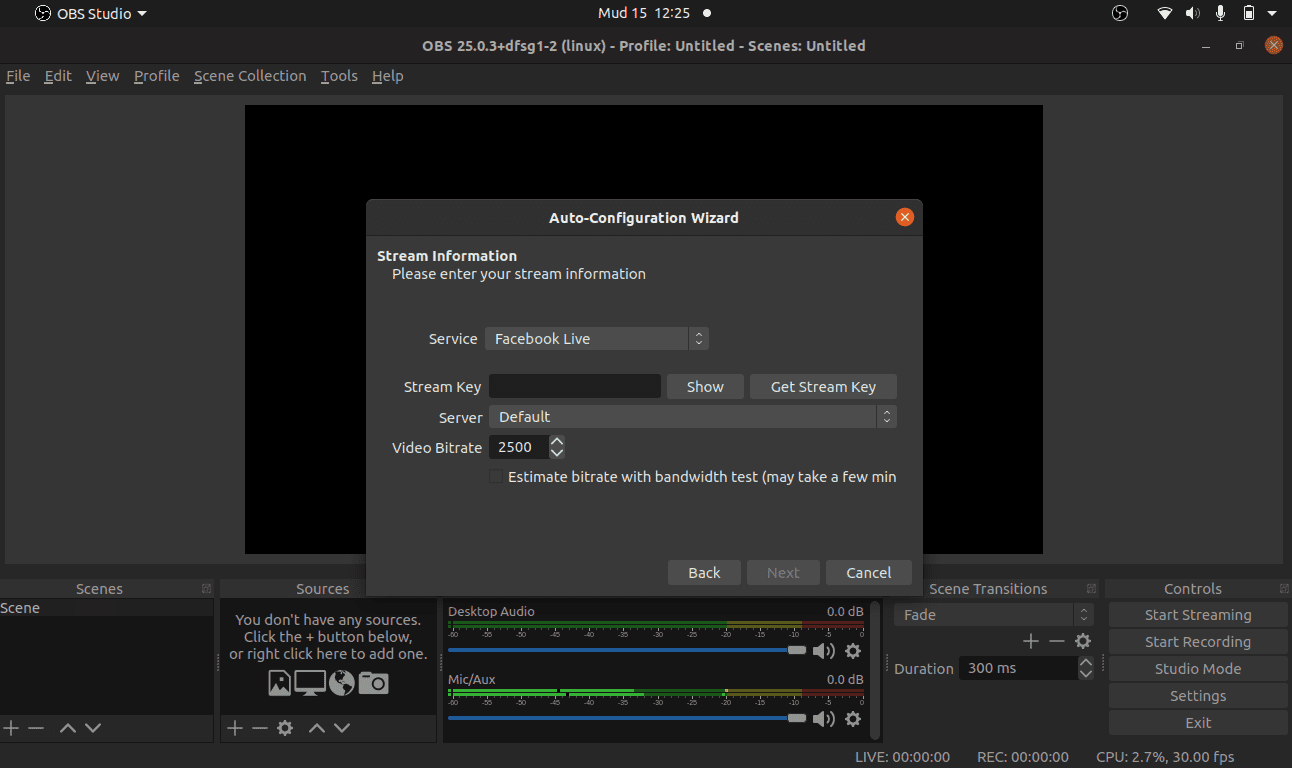Move scene up arrow in Scenes panel
Viewport: 1292px width, 768px height.
[68, 728]
